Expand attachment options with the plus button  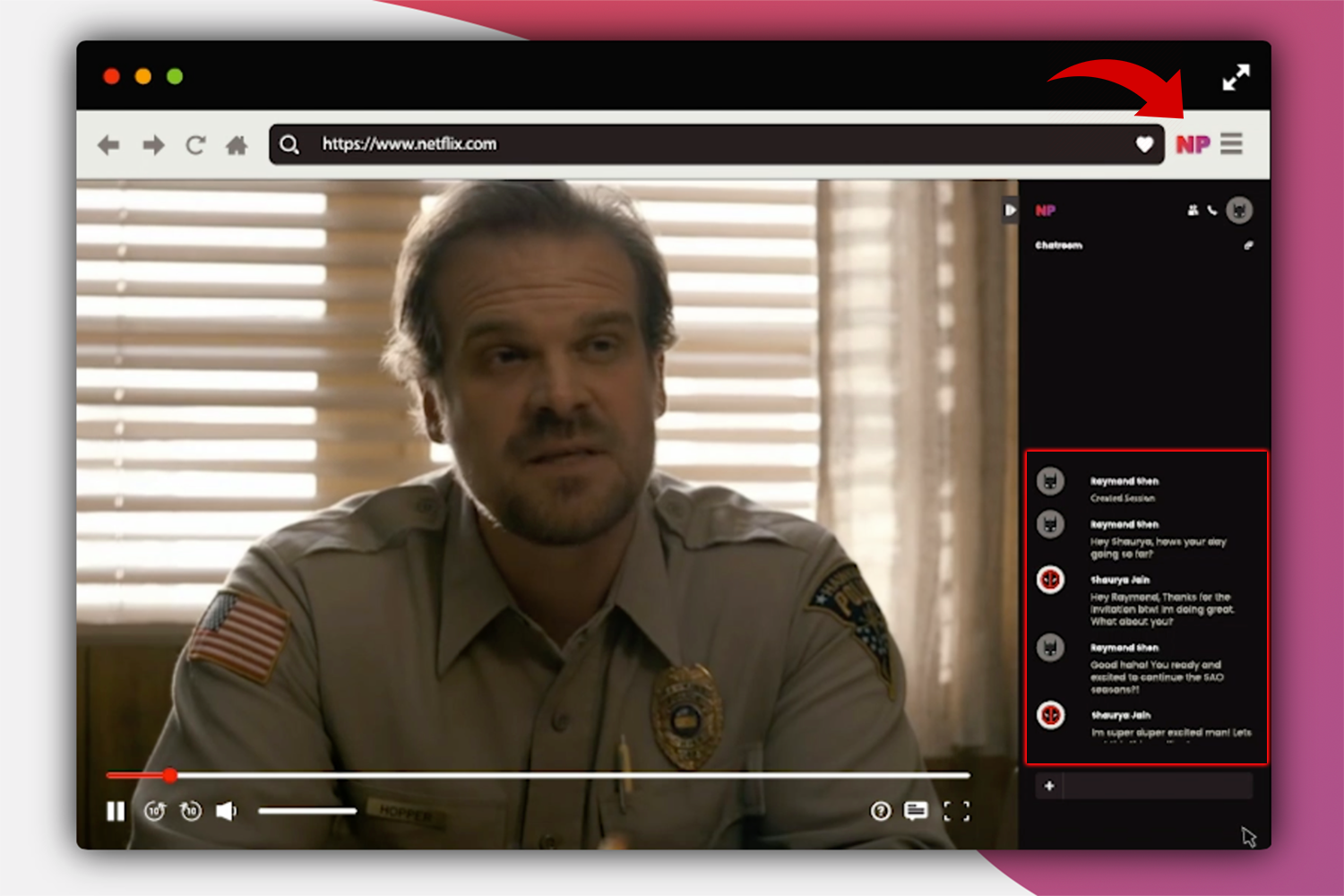pos(1048,786)
